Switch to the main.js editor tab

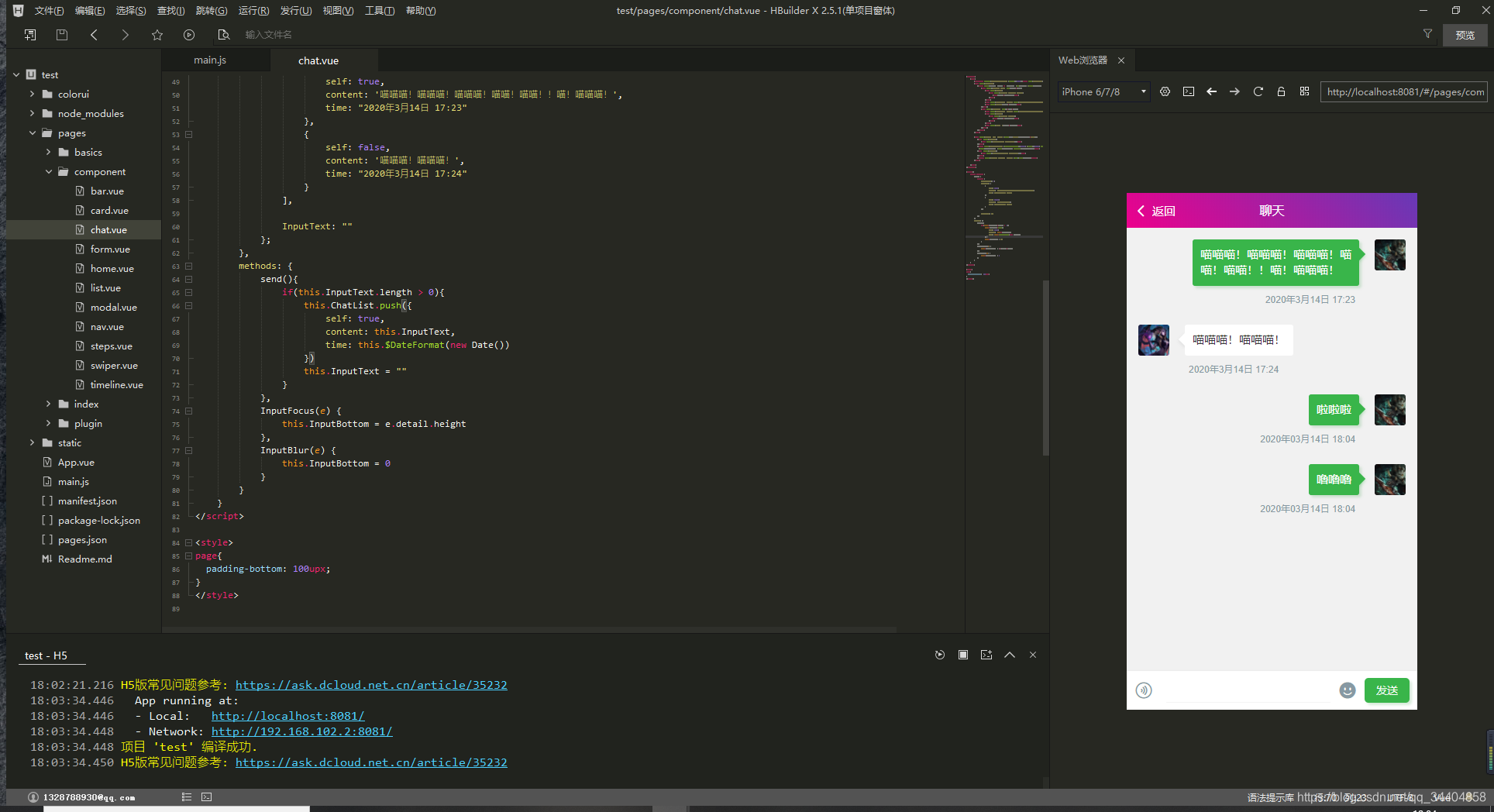pos(210,60)
